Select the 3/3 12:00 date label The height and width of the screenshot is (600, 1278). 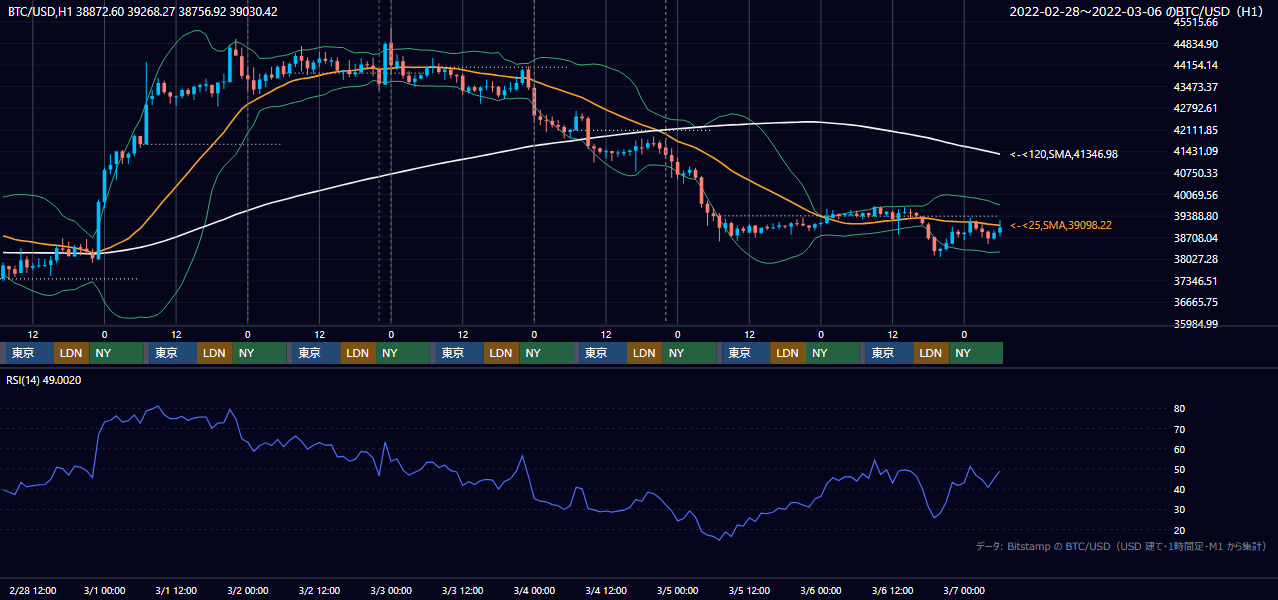click(463, 590)
